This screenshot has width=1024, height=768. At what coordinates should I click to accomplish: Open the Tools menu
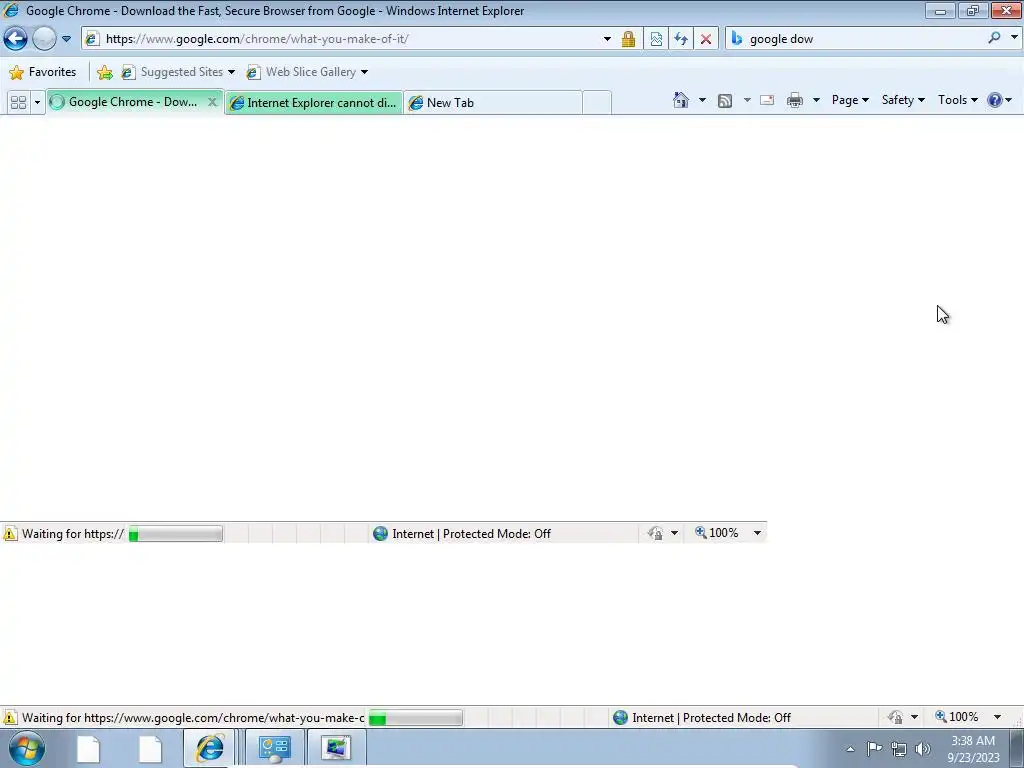(957, 100)
